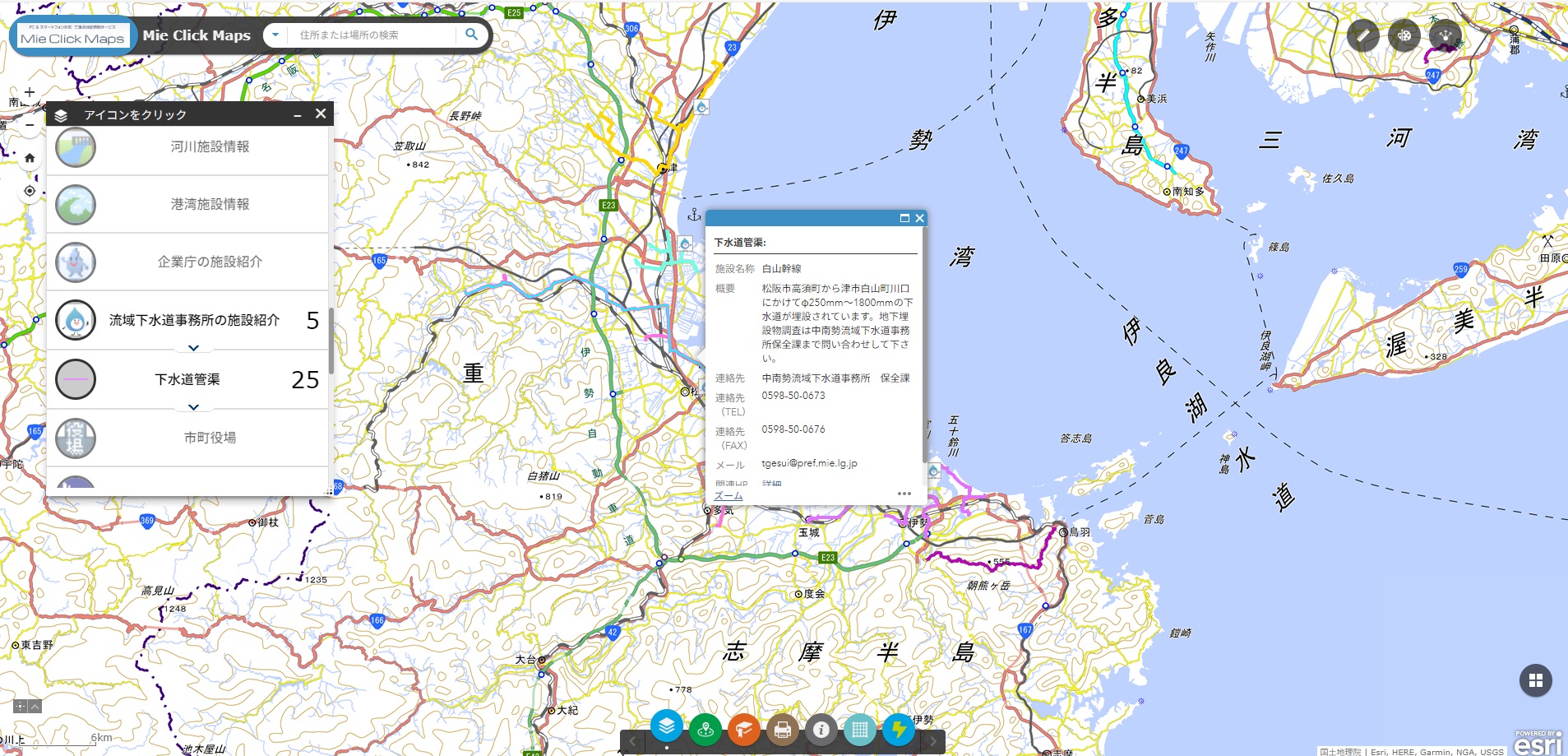The image size is (1568, 756).
Task: Open the orange graduation cap guide icon
Action: 743,729
